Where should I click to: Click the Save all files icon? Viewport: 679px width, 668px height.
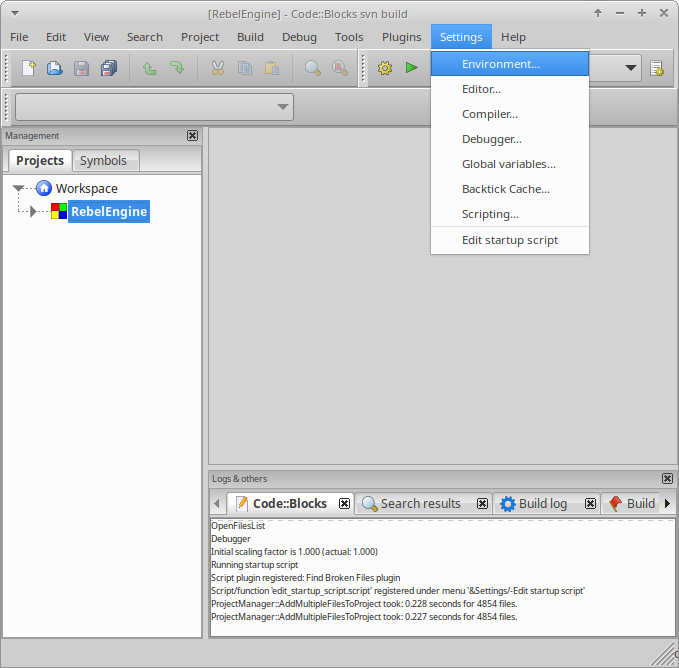tap(109, 68)
